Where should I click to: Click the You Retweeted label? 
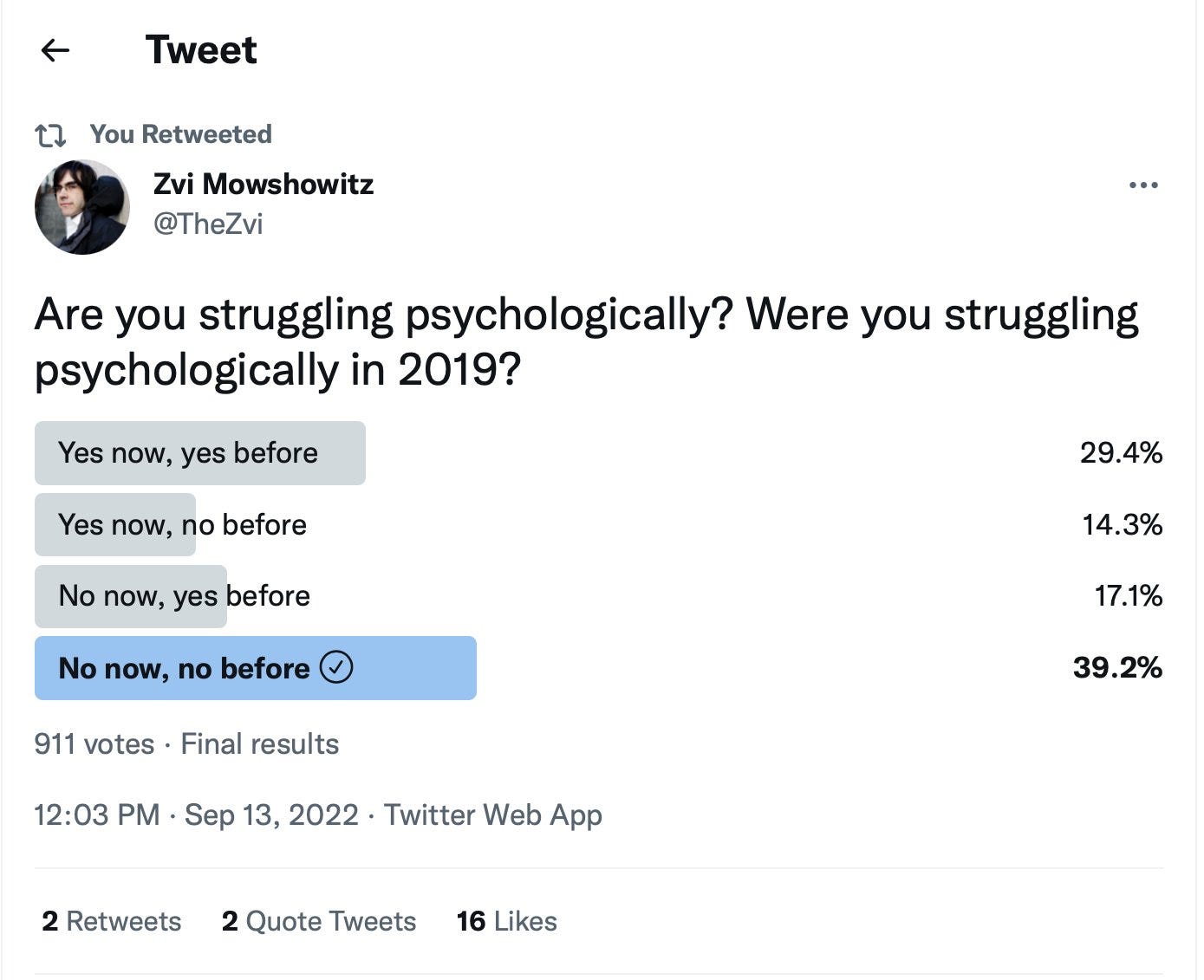coord(181,134)
